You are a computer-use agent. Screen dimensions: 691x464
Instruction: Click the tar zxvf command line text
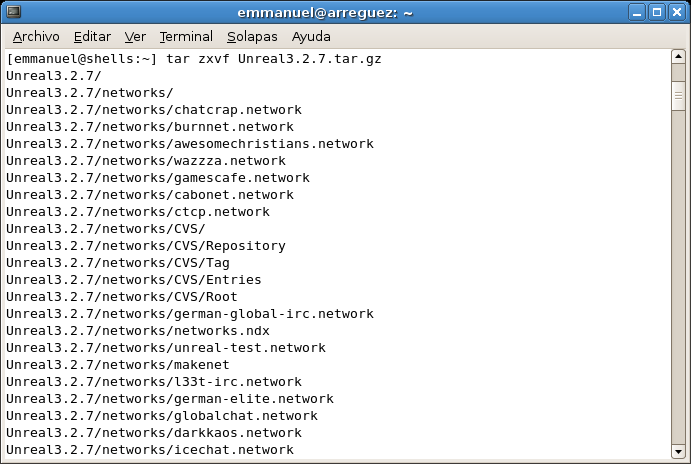coord(274,59)
